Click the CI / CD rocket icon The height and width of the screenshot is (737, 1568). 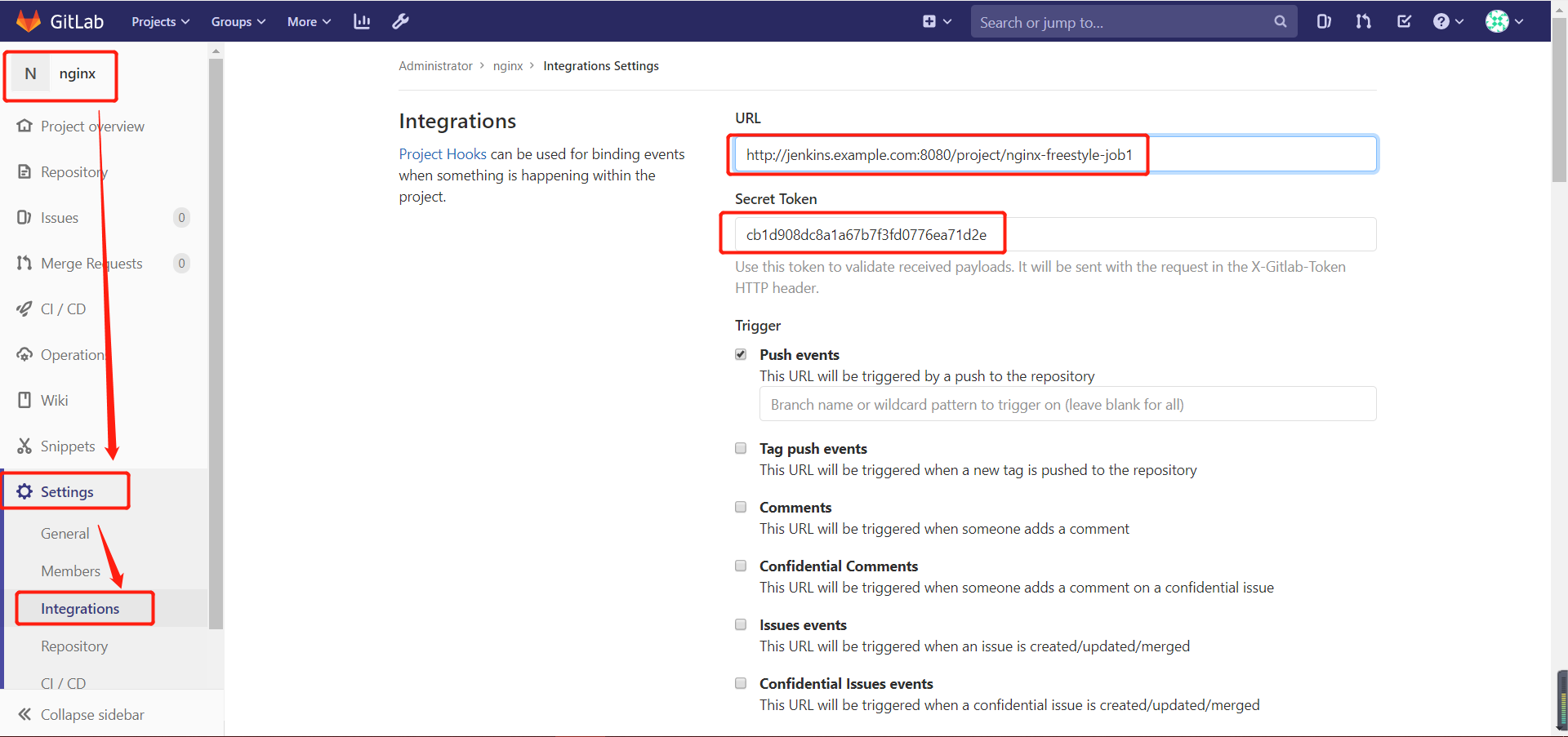[x=24, y=309]
